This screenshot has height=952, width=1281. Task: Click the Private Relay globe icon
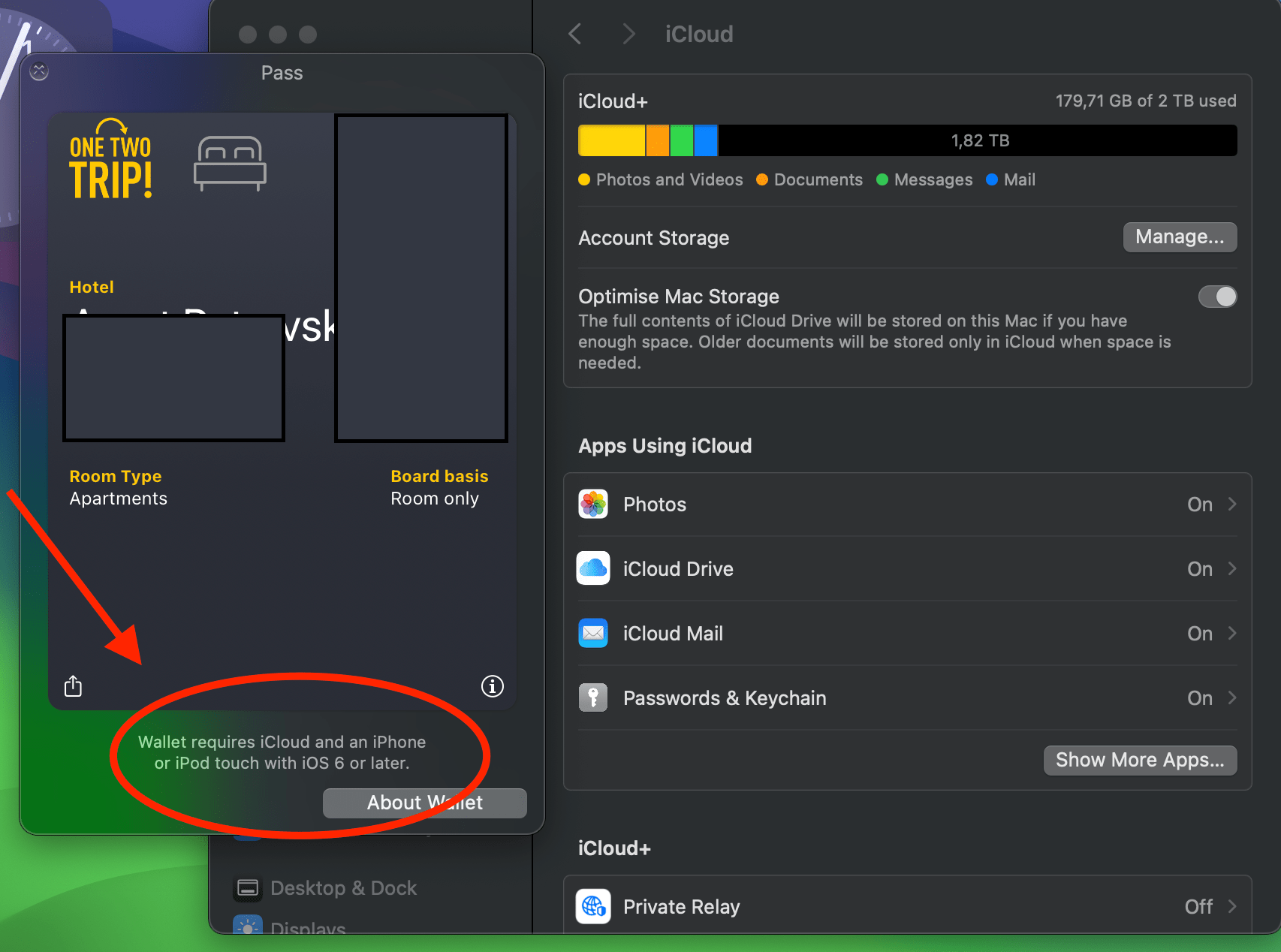(593, 906)
